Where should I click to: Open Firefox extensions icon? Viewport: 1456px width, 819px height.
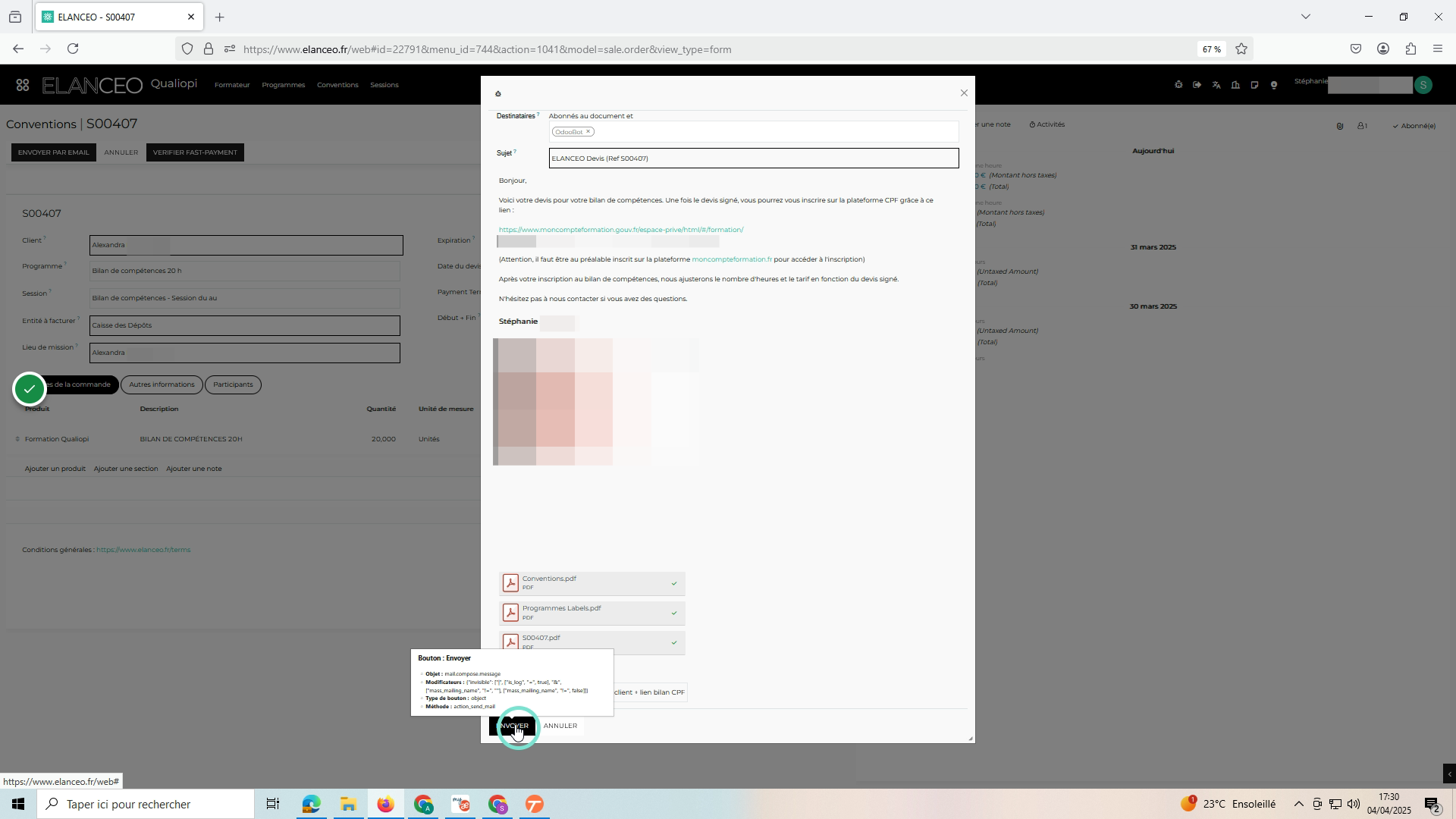[1410, 49]
